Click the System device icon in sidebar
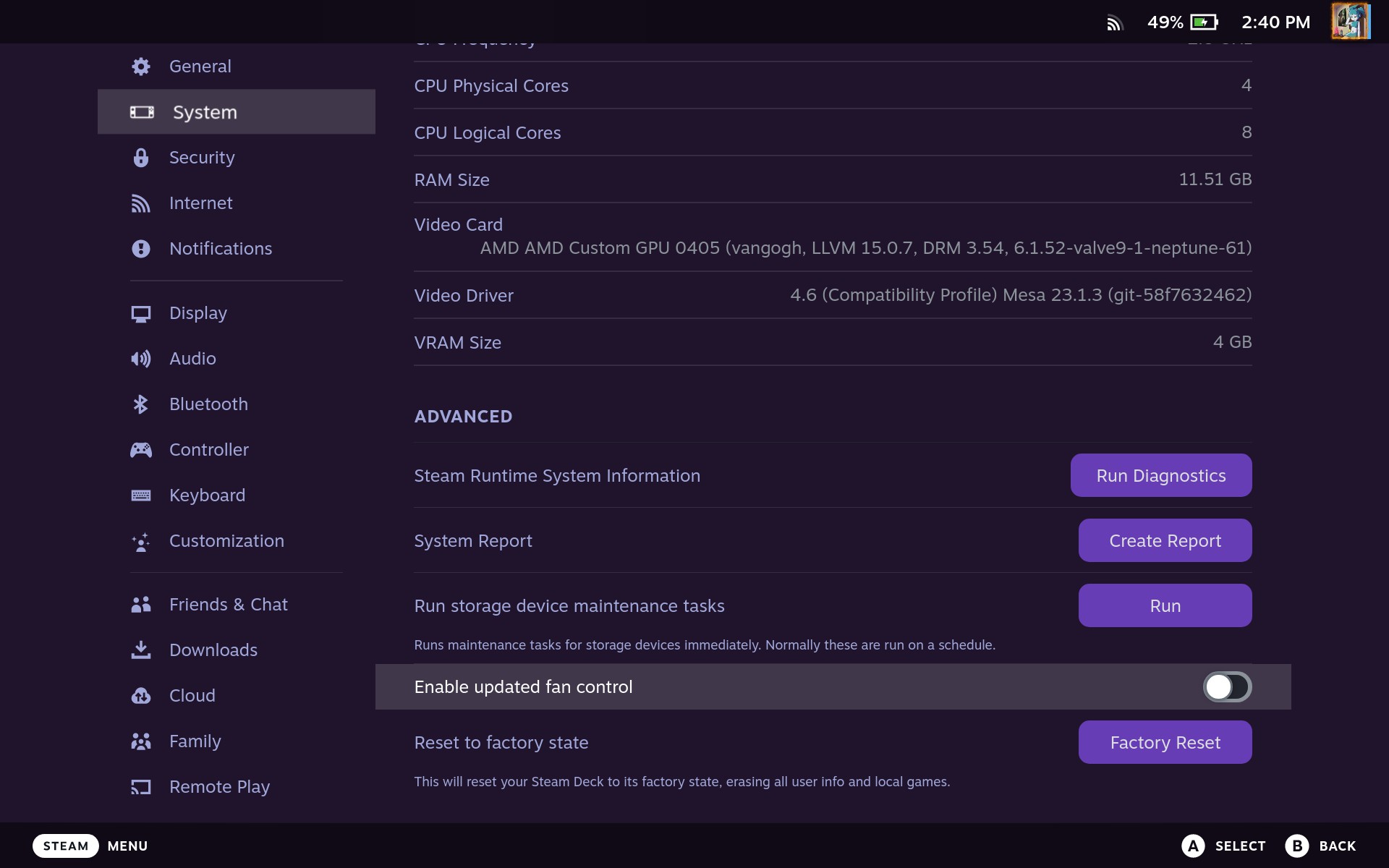This screenshot has width=1389, height=868. pyautogui.click(x=142, y=112)
